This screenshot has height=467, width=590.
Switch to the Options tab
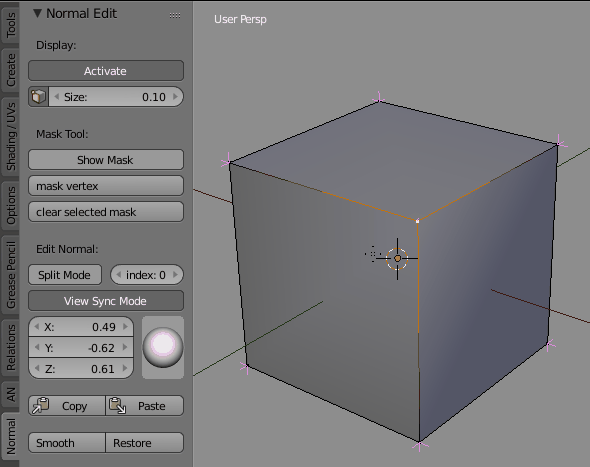(11, 205)
